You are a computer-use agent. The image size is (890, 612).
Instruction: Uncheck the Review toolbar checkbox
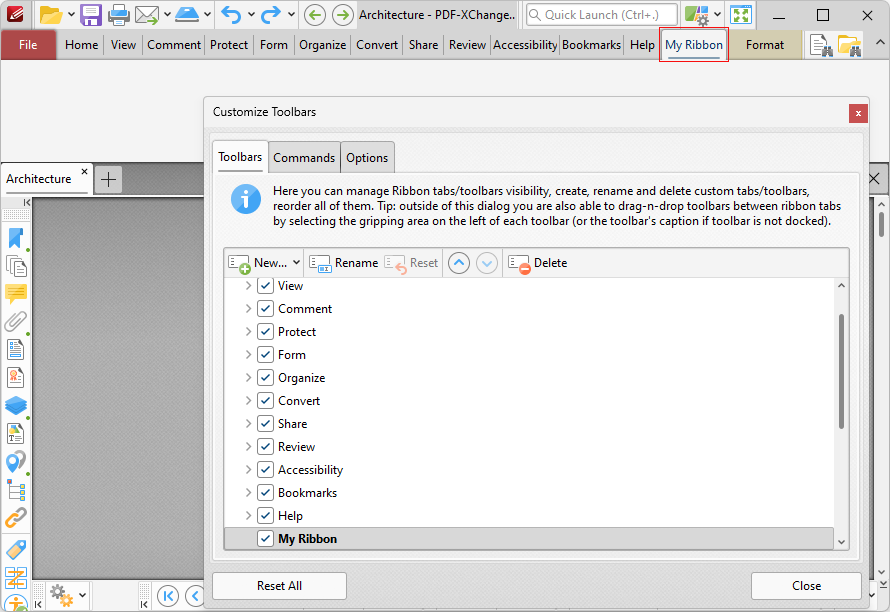[x=265, y=447]
